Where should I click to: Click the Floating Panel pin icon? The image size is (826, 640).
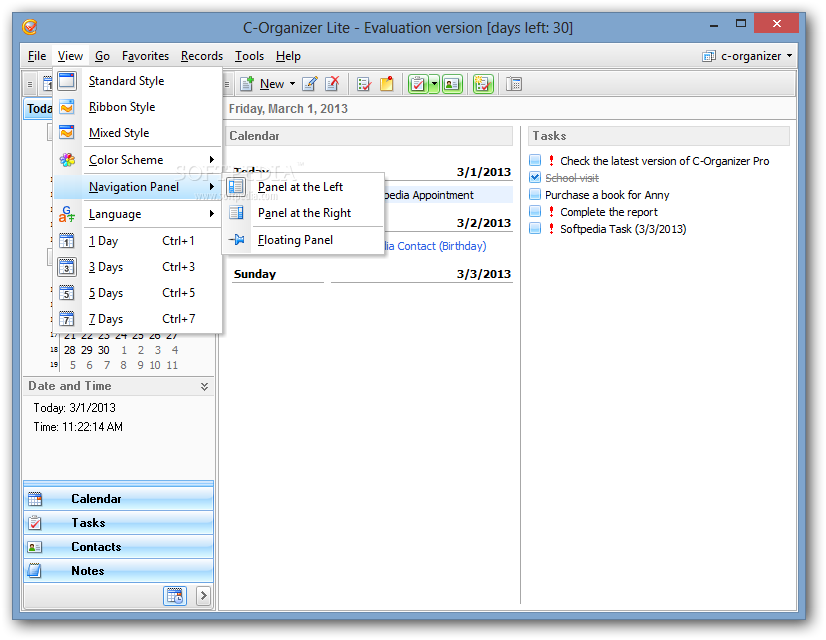click(237, 240)
